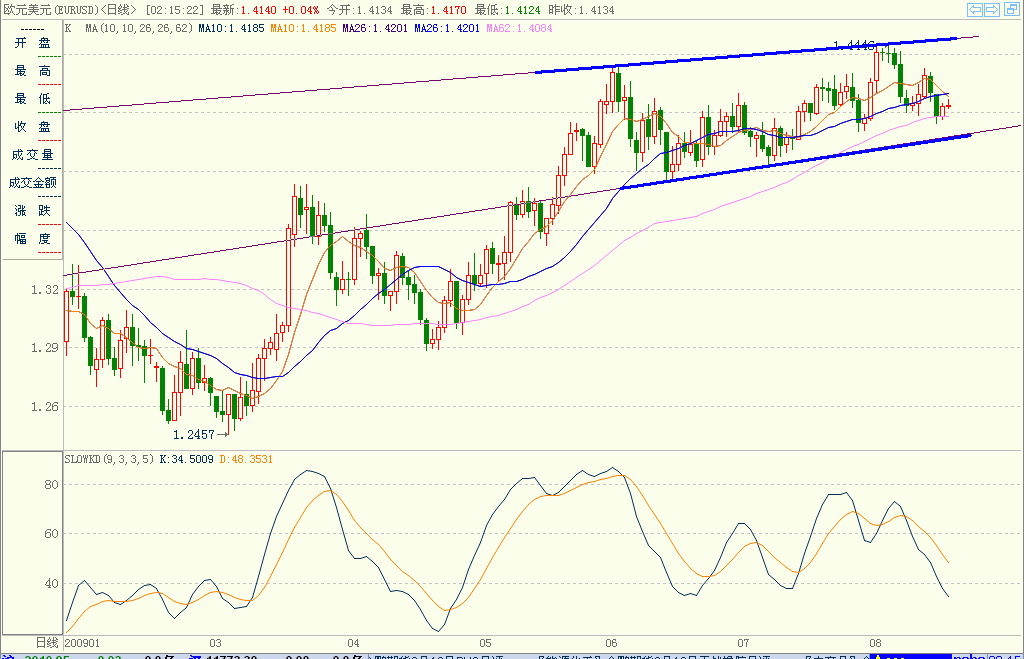Click the K:34.5009 stochastic value
The height and width of the screenshot is (659, 1024).
(x=186, y=459)
